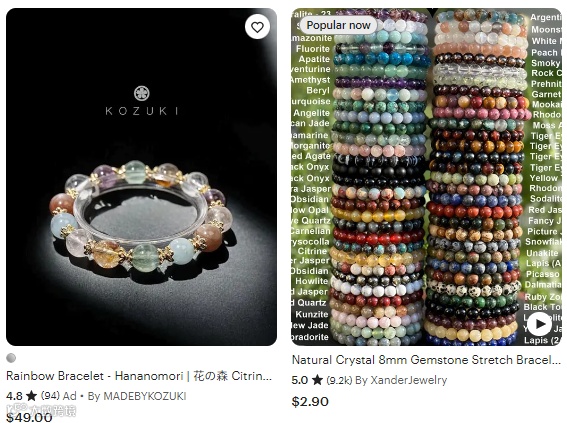
Task: Click the Kozuki flower emblem logo
Action: (142, 93)
